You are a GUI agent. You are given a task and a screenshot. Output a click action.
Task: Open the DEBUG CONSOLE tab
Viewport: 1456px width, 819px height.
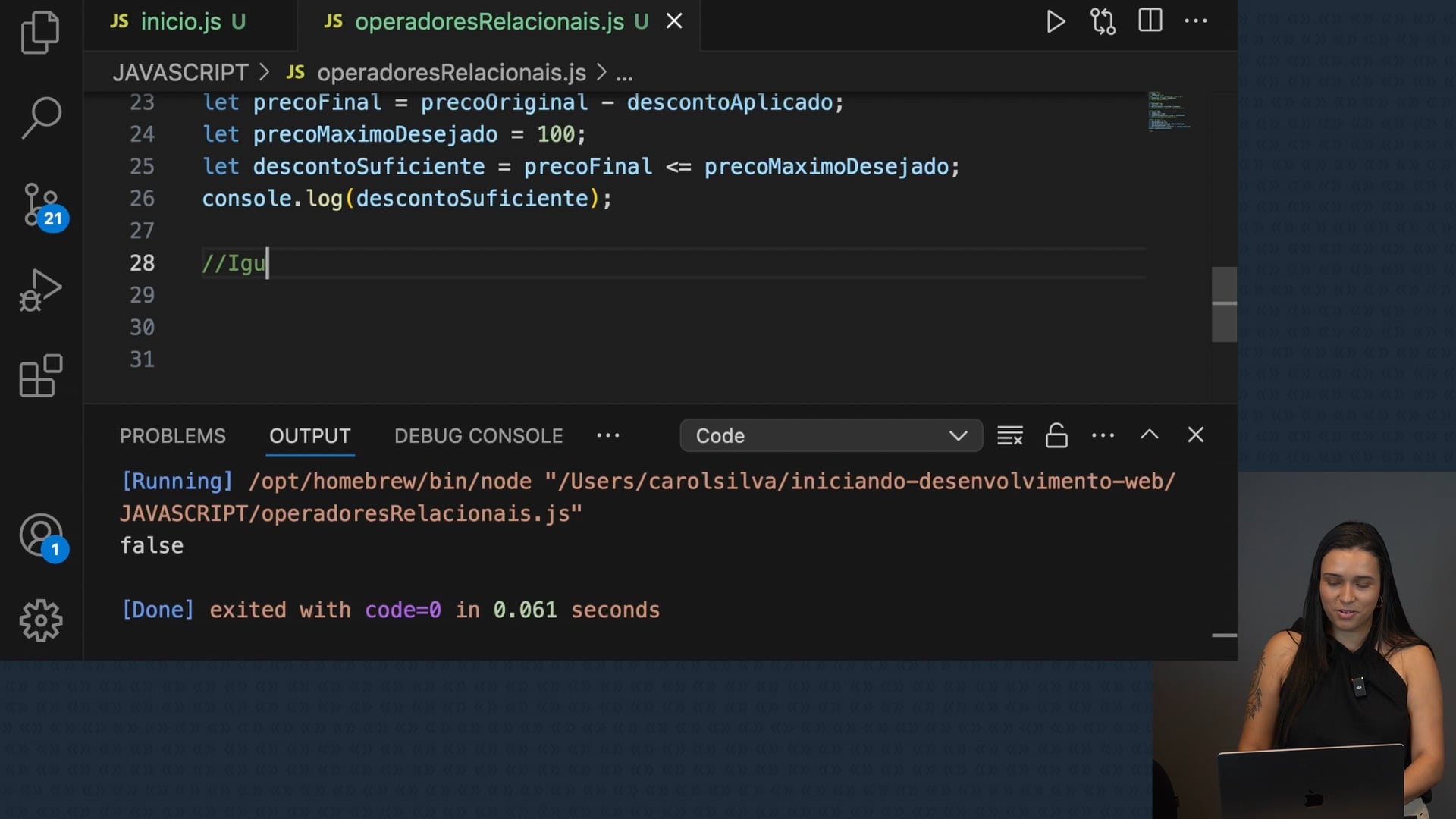(x=478, y=436)
